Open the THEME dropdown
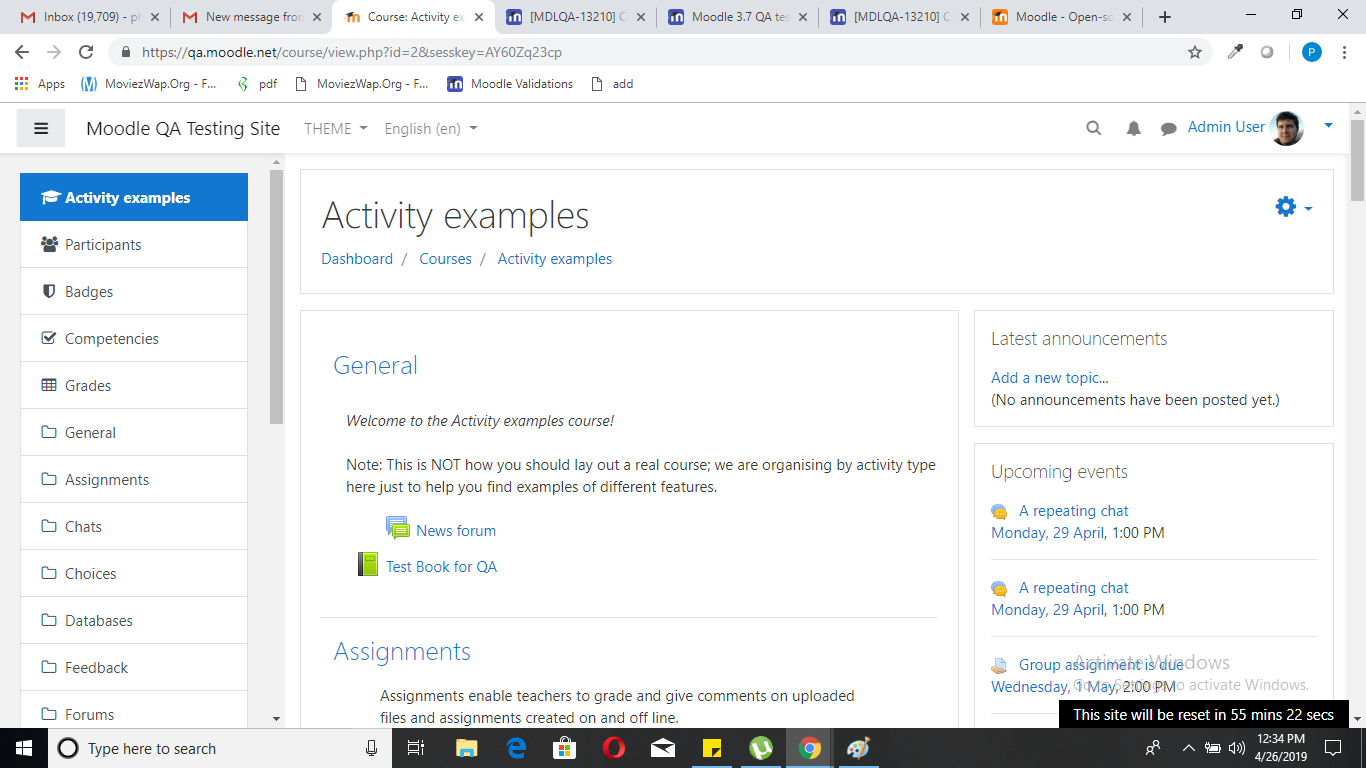This screenshot has height=768, width=1366. pos(336,128)
